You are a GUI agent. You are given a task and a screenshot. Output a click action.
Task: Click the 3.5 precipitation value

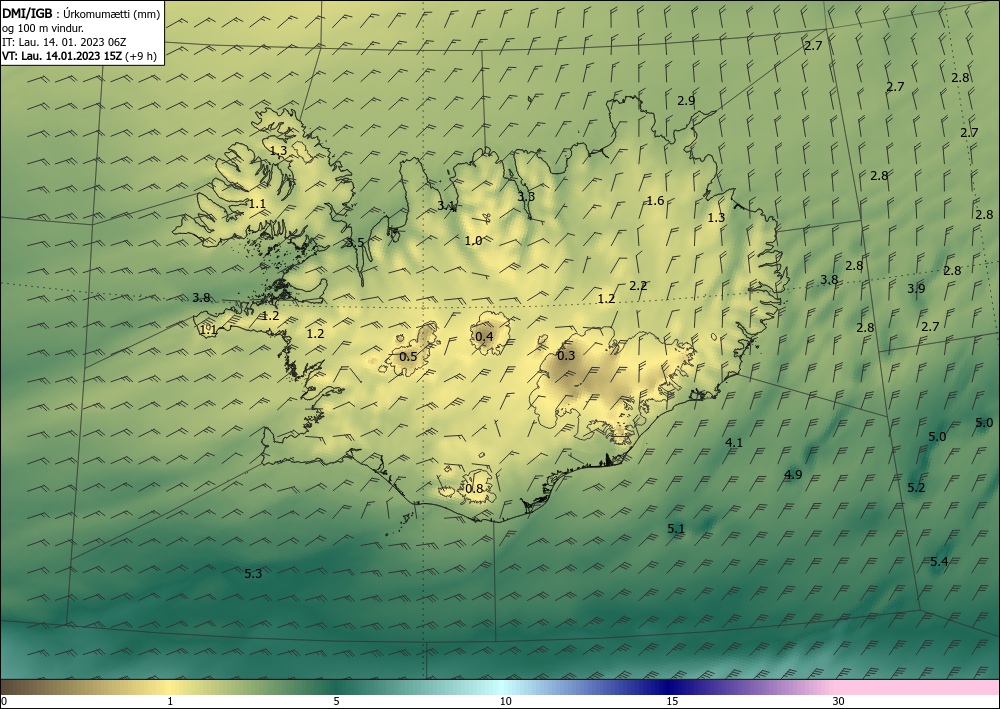pyautogui.click(x=355, y=242)
